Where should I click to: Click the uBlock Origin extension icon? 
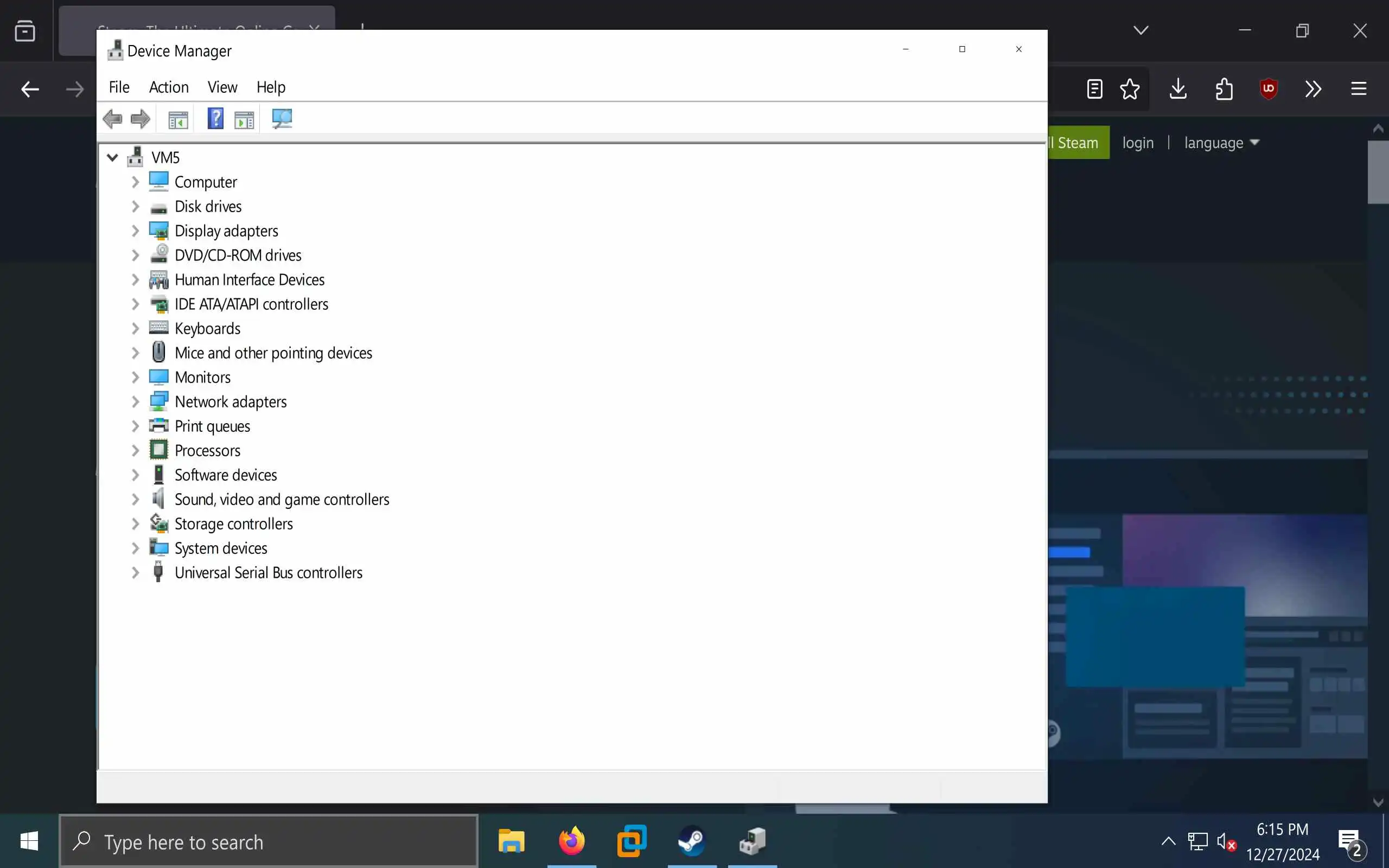click(x=1269, y=89)
